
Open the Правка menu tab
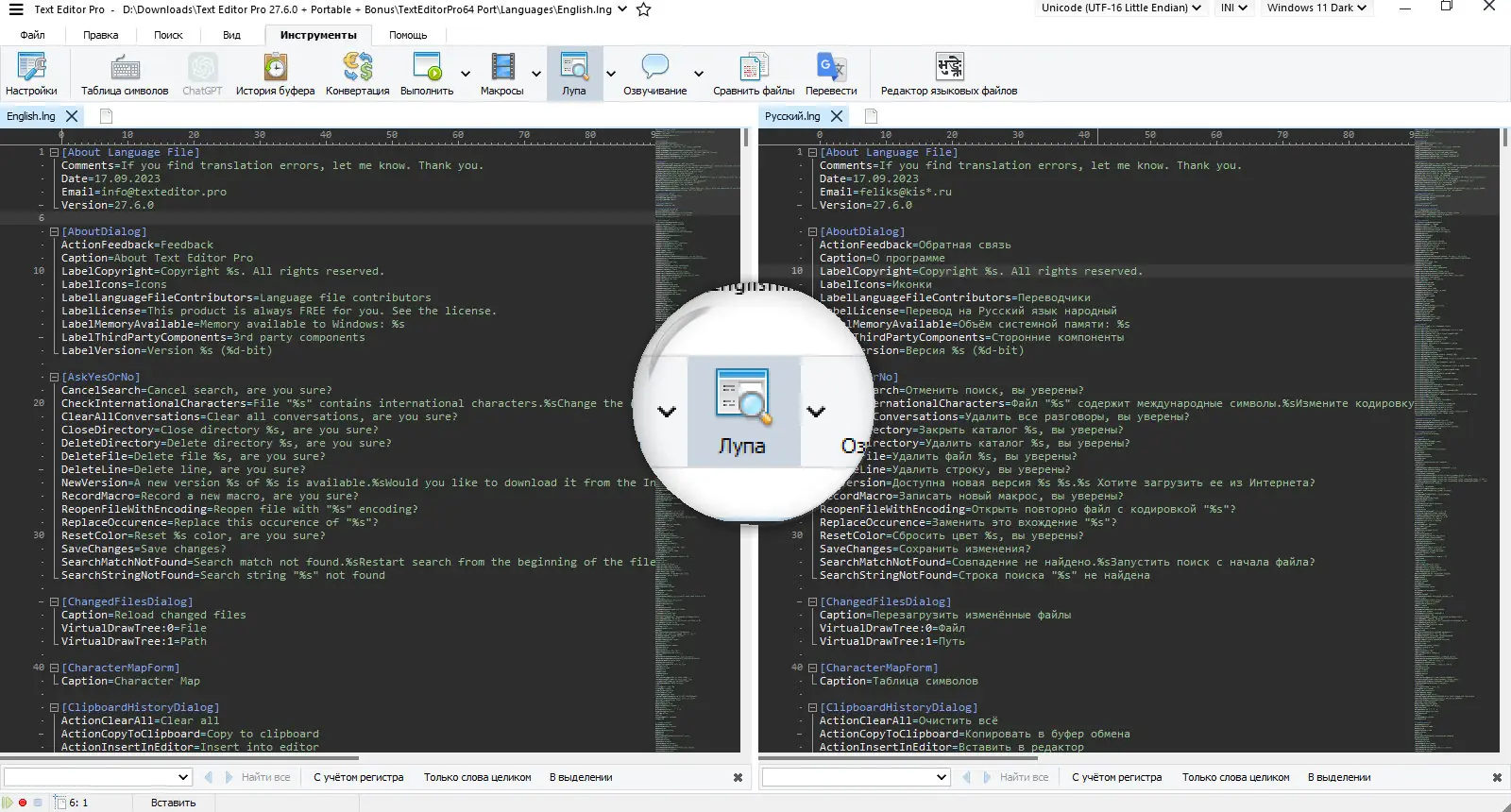pos(101,35)
